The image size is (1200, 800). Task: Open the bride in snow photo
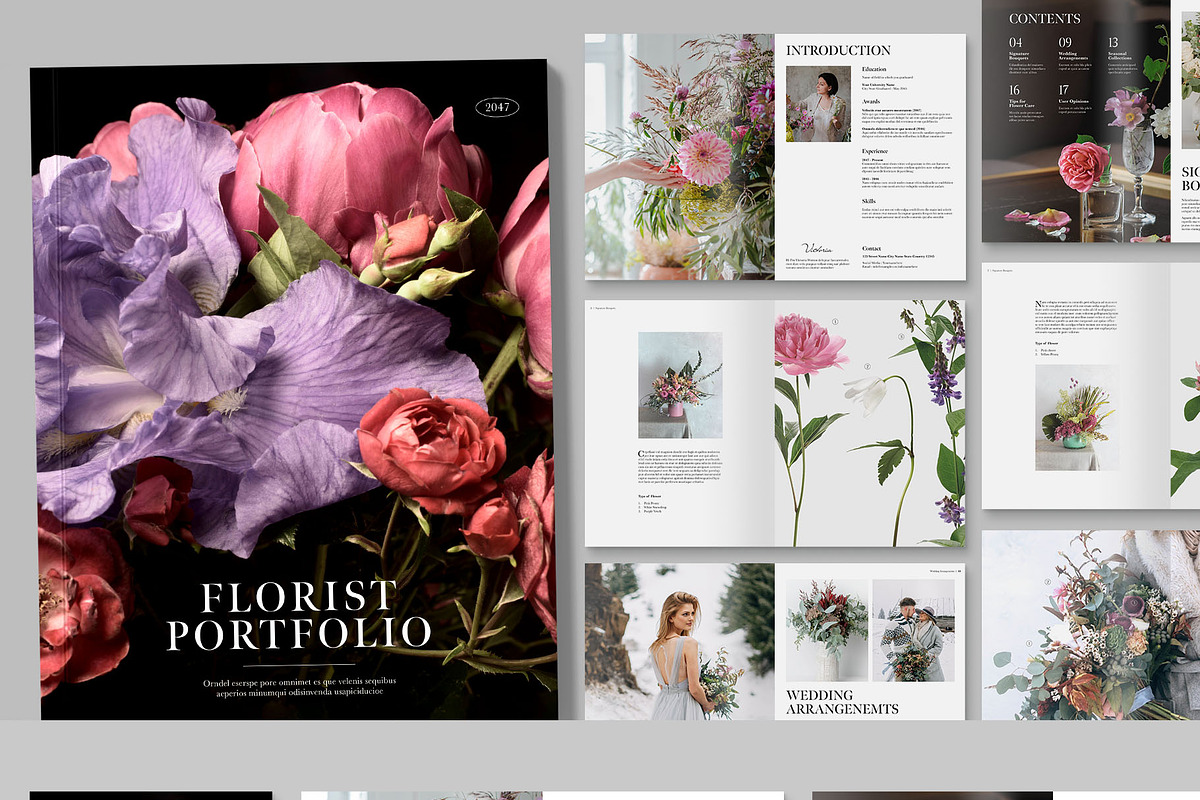680,641
